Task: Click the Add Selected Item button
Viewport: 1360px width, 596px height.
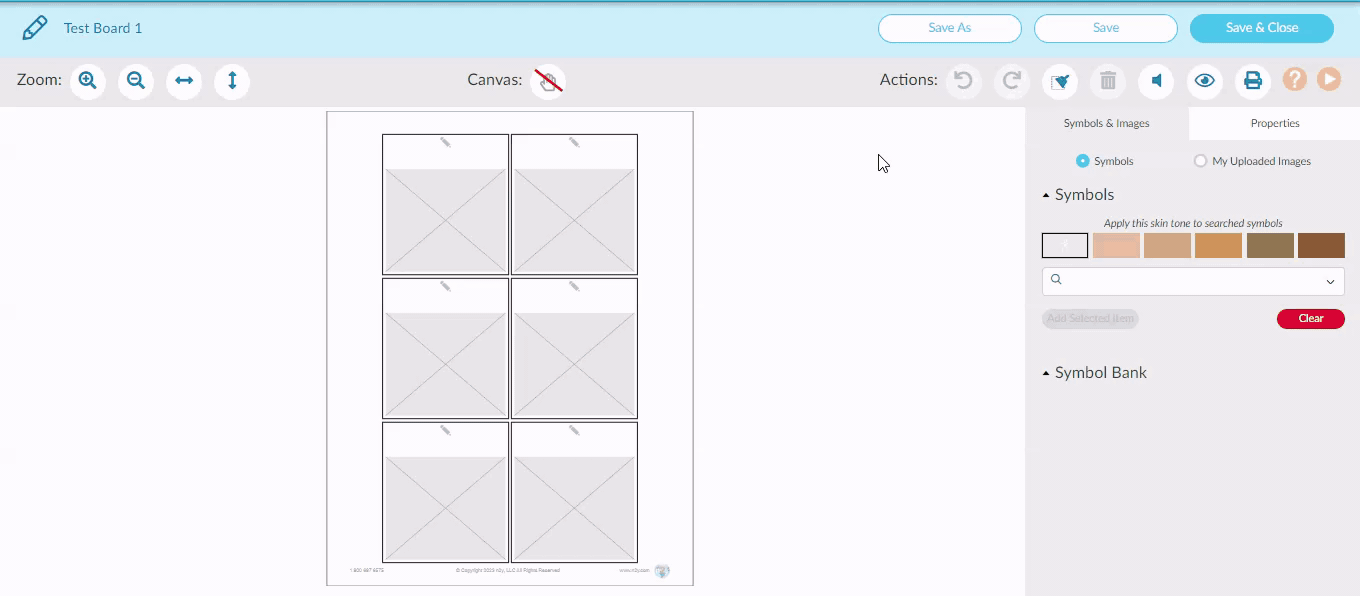Action: tap(1090, 319)
